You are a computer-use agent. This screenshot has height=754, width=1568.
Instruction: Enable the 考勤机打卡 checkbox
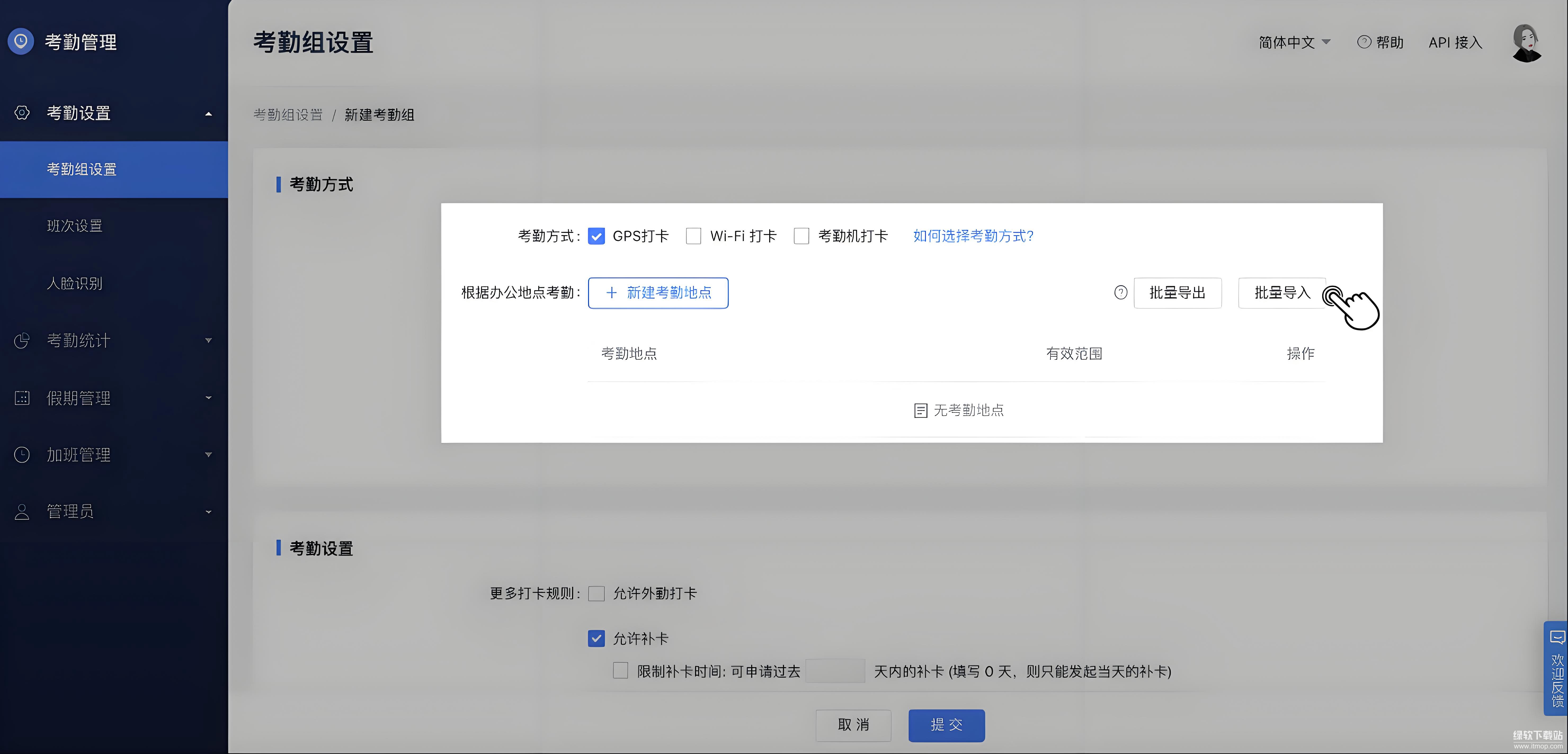[802, 236]
